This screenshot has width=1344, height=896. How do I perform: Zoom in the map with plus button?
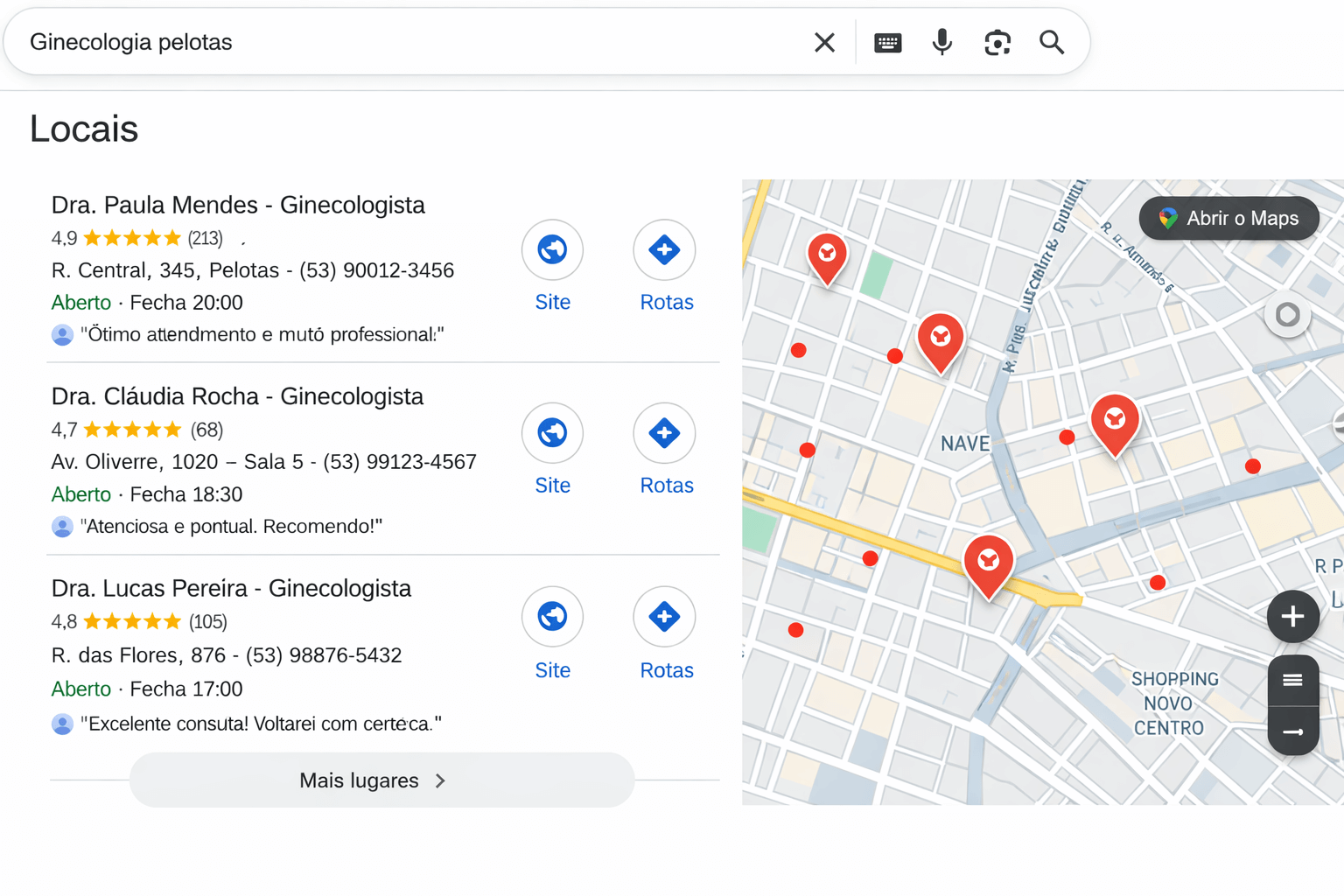click(1292, 616)
